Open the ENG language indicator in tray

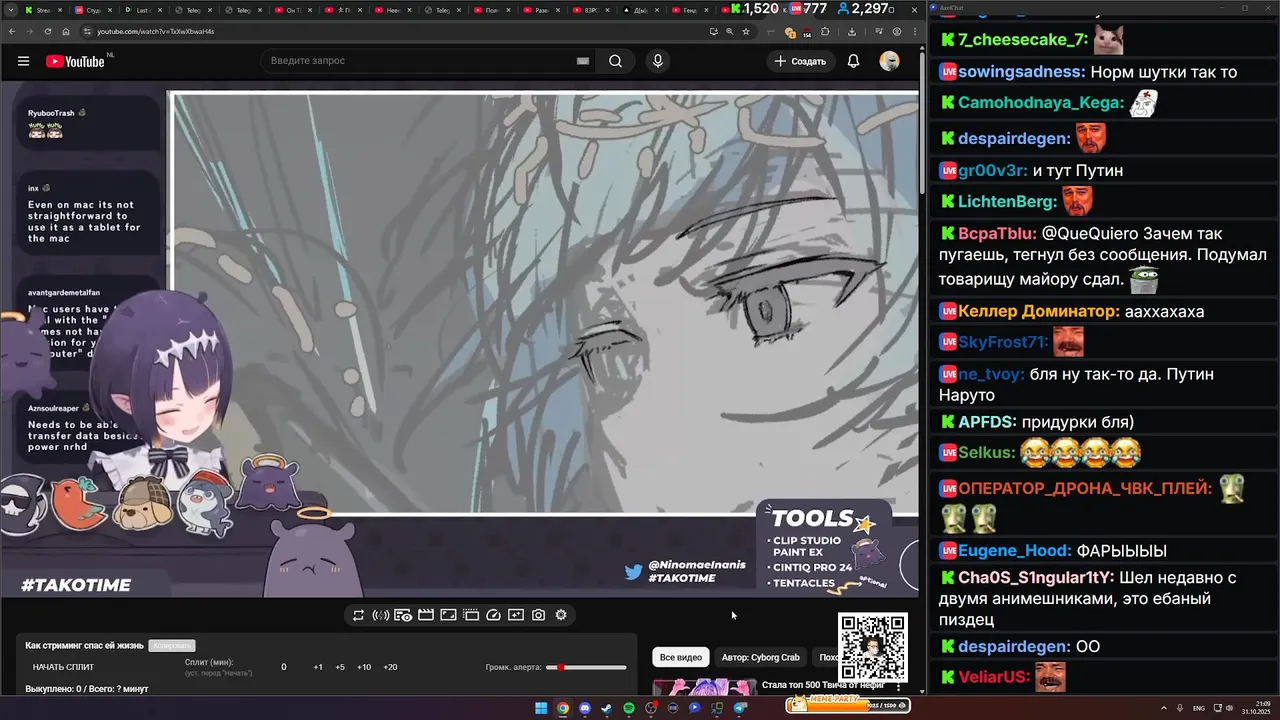point(1198,708)
